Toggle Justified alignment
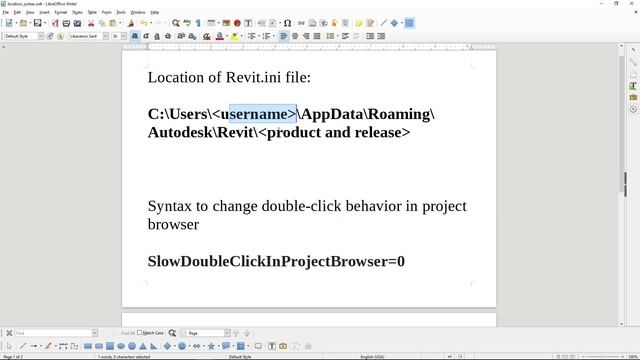Viewport: 640px width, 360px height. click(317, 36)
